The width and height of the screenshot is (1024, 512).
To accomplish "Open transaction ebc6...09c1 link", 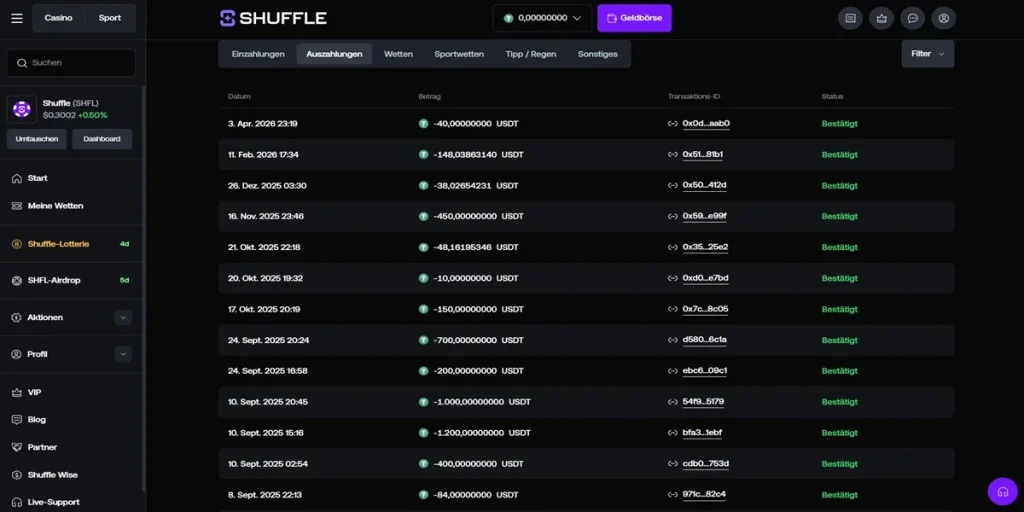I will click(x=705, y=371).
